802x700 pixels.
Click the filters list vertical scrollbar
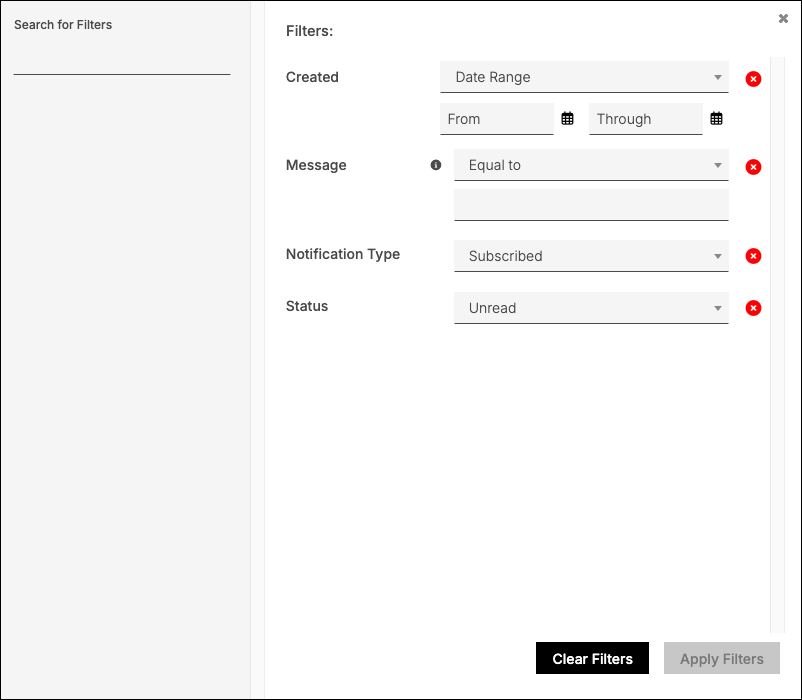[777, 345]
